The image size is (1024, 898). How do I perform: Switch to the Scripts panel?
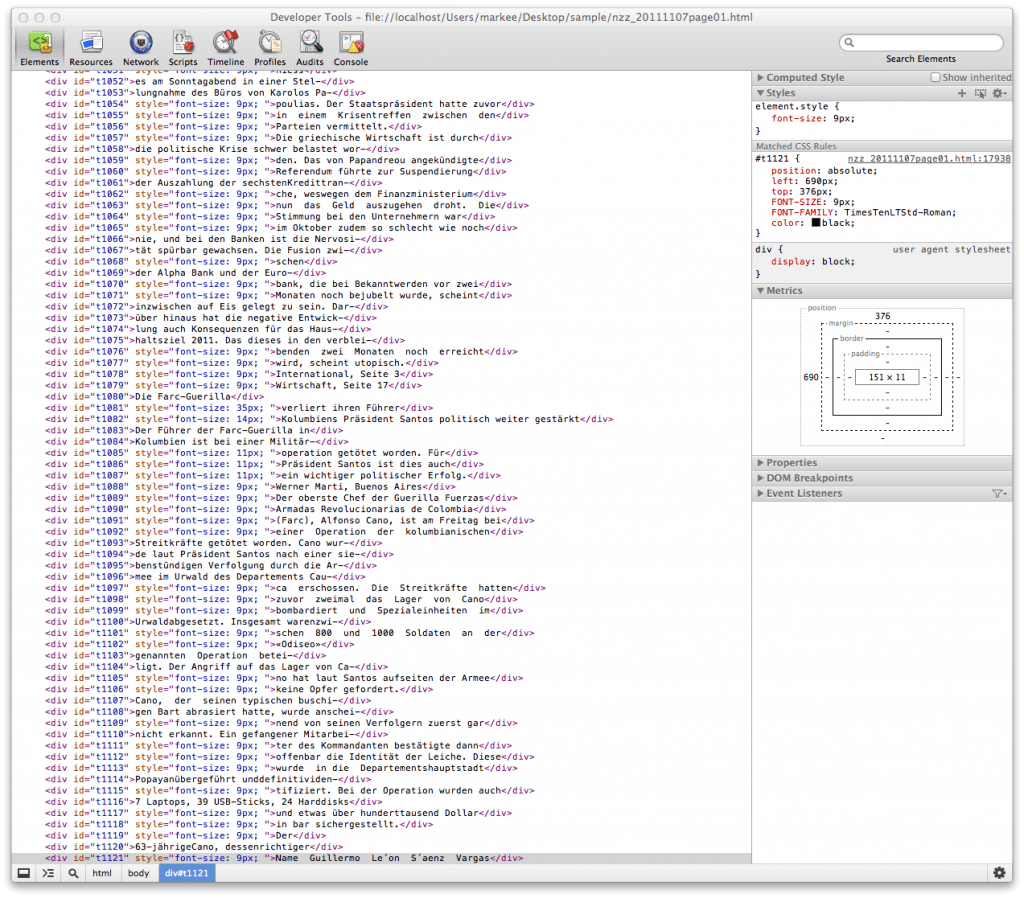(x=183, y=47)
